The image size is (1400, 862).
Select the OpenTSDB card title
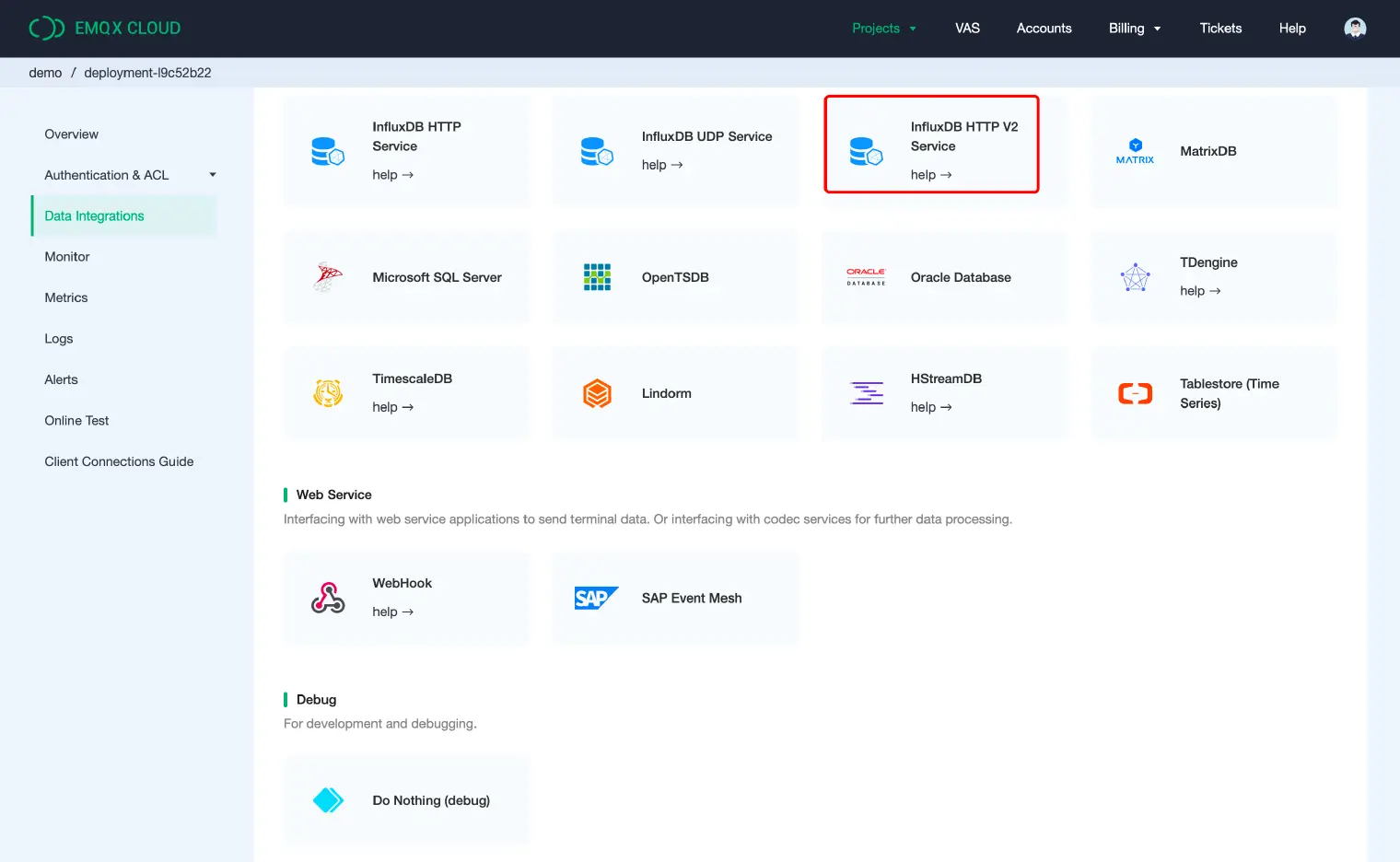(675, 277)
